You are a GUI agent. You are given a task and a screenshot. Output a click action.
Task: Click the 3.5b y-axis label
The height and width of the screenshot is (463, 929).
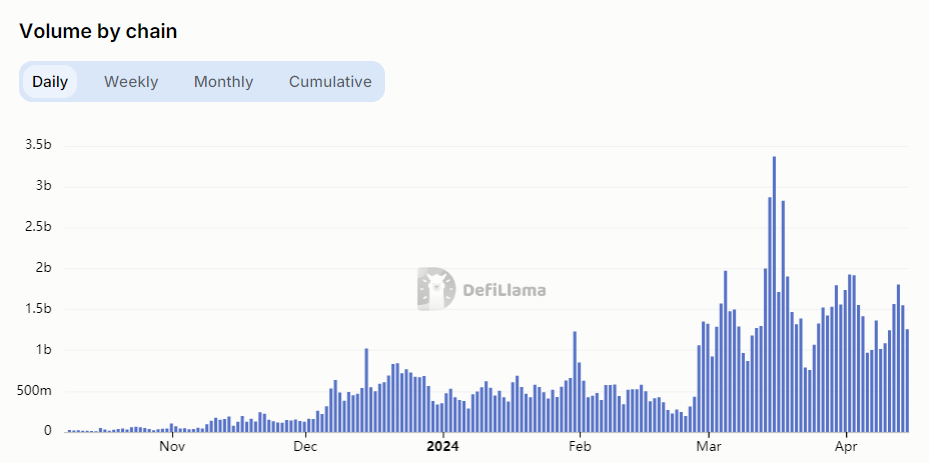[x=38, y=146]
